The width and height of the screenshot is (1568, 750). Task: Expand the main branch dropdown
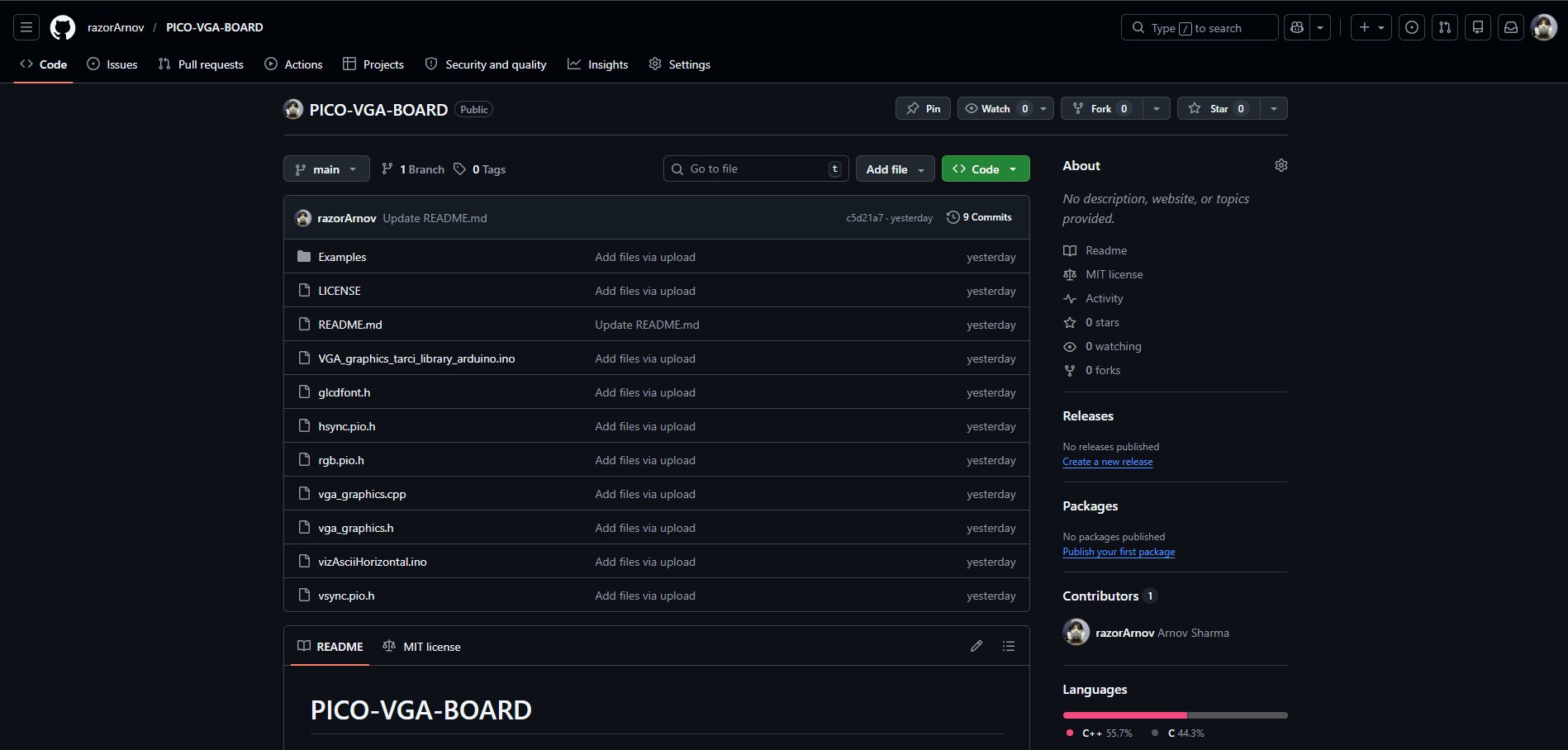(326, 169)
